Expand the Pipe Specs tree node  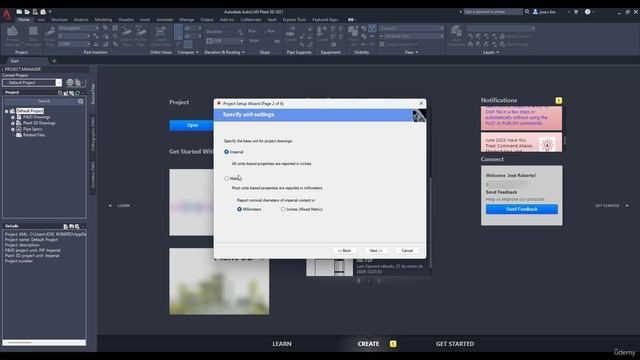[x=13, y=129]
